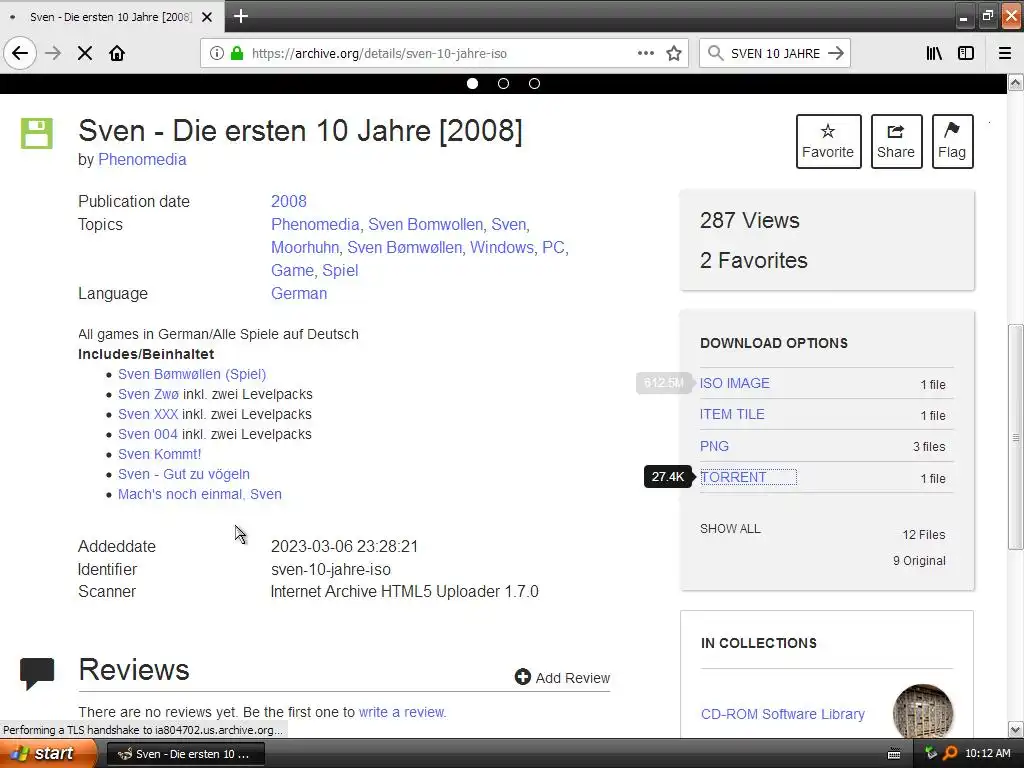Screen dimensions: 1024x768
Task: Open the Sven XXX link
Action: [148, 414]
